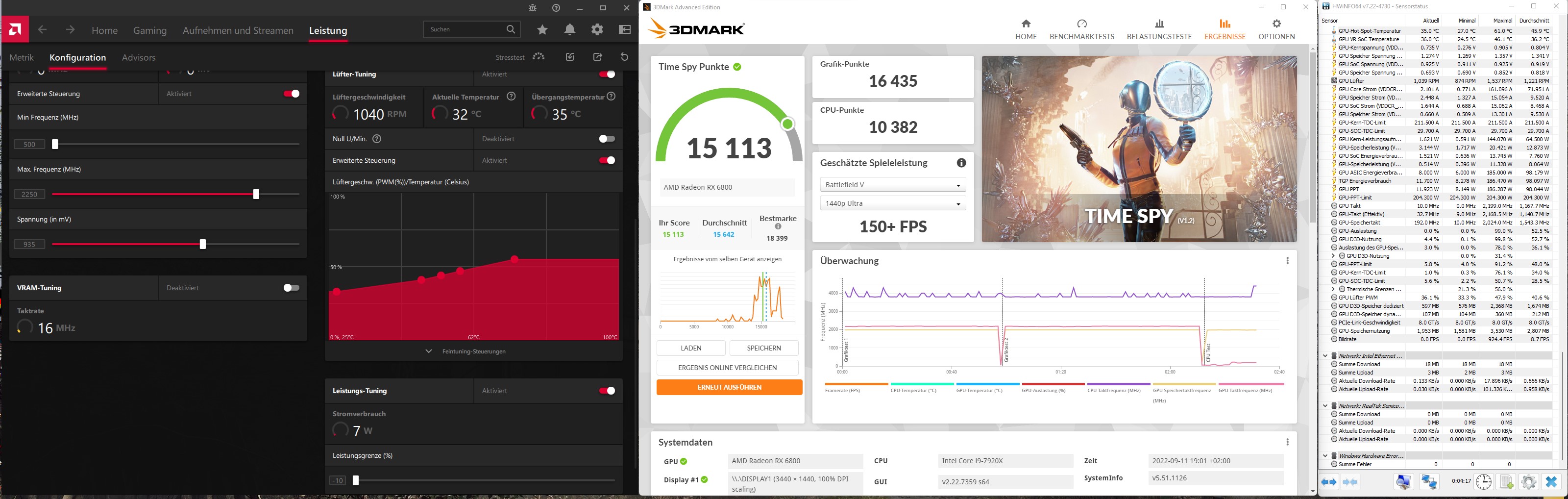
Task: Click Ergebnisse vom selben Gerät anzeigen
Action: click(x=727, y=259)
